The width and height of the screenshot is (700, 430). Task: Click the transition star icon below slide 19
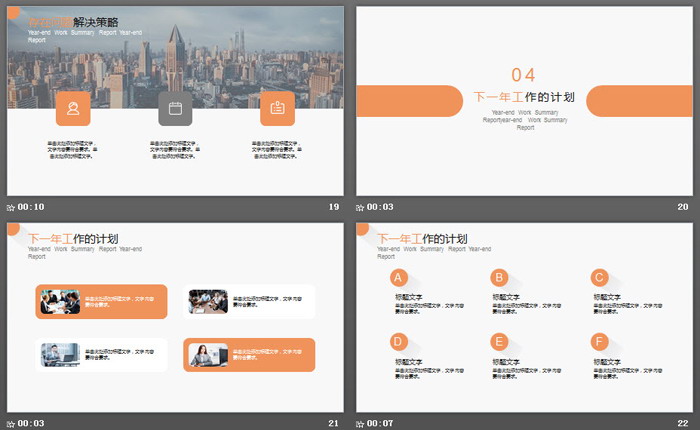click(11, 207)
